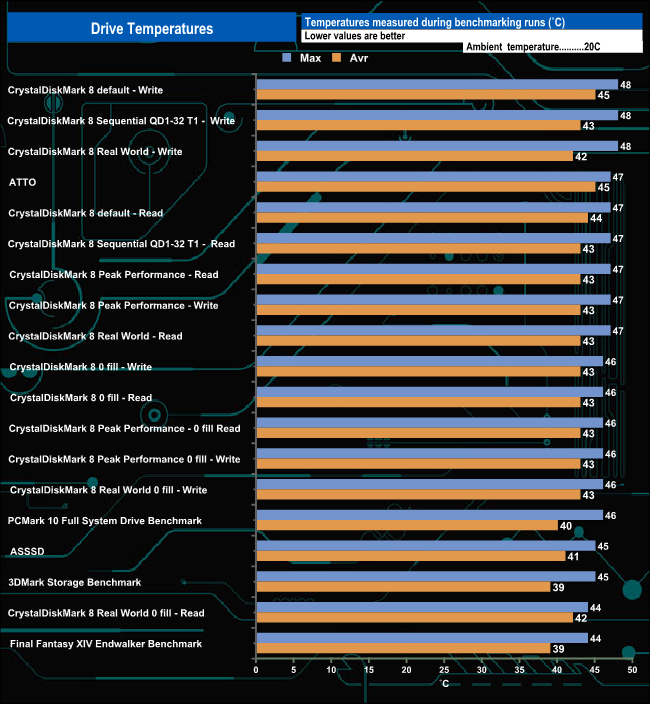Click 'Final Fantasy XIV Endwalker Benchmark' label
The width and height of the screenshot is (650, 704).
click(106, 644)
